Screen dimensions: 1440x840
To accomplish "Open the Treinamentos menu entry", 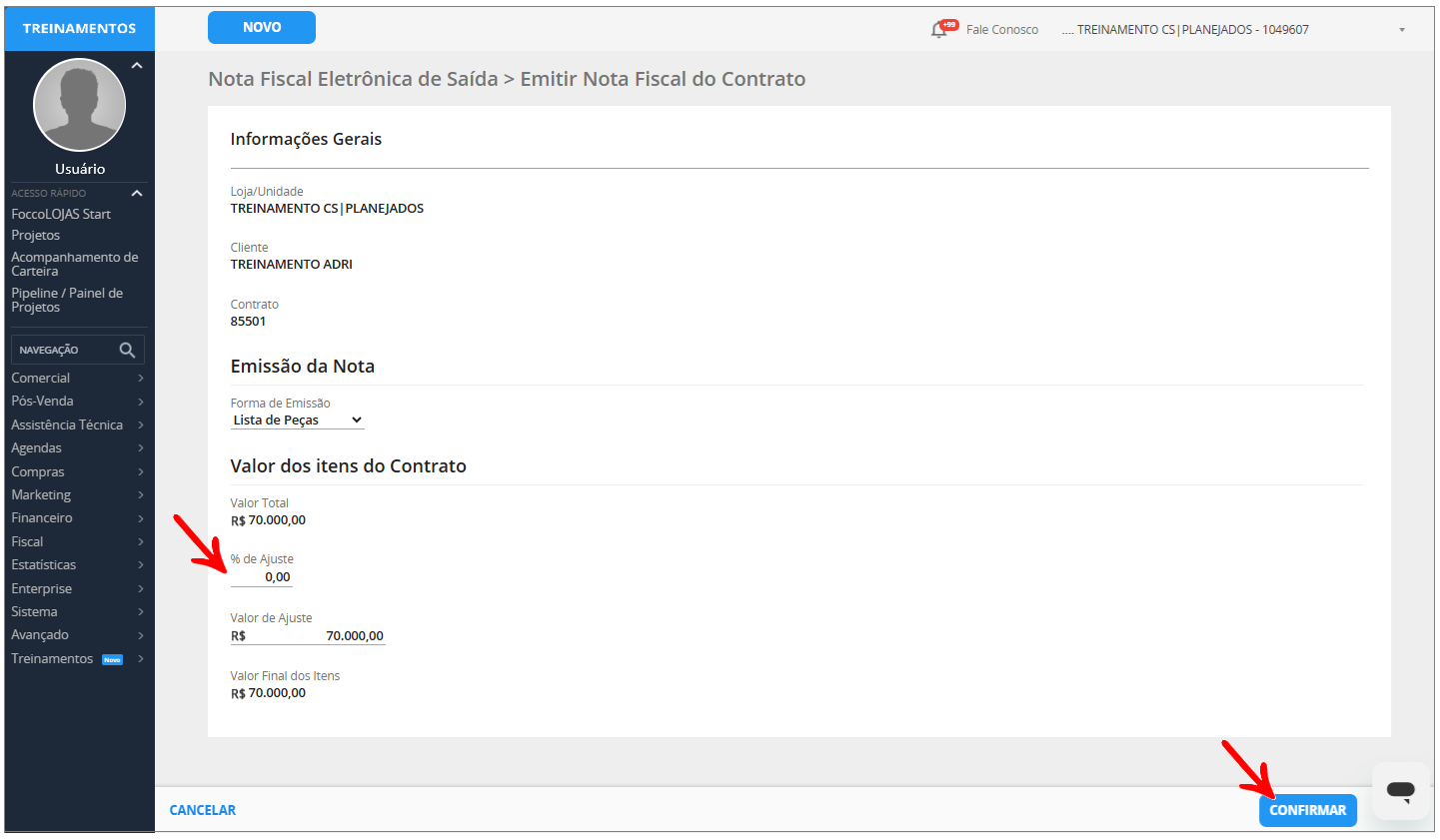I will 52,658.
